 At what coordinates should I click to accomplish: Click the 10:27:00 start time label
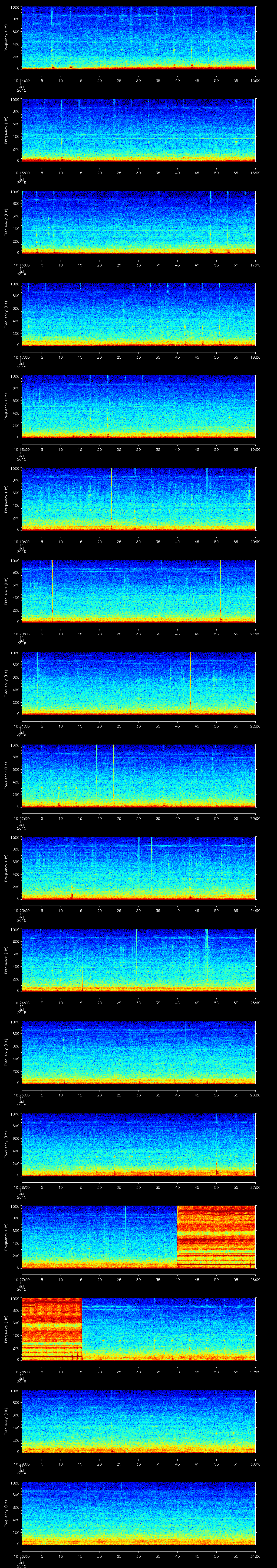[21, 1279]
